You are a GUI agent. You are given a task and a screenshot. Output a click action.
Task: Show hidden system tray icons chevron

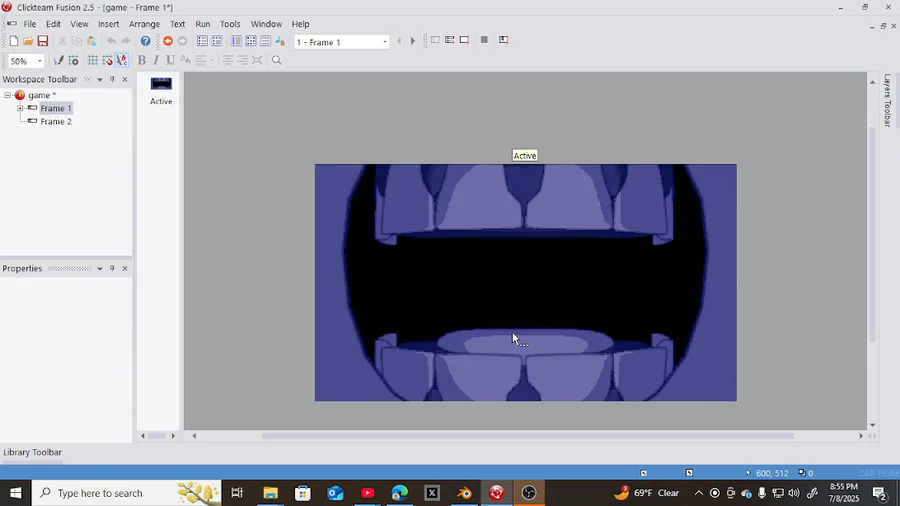699,493
